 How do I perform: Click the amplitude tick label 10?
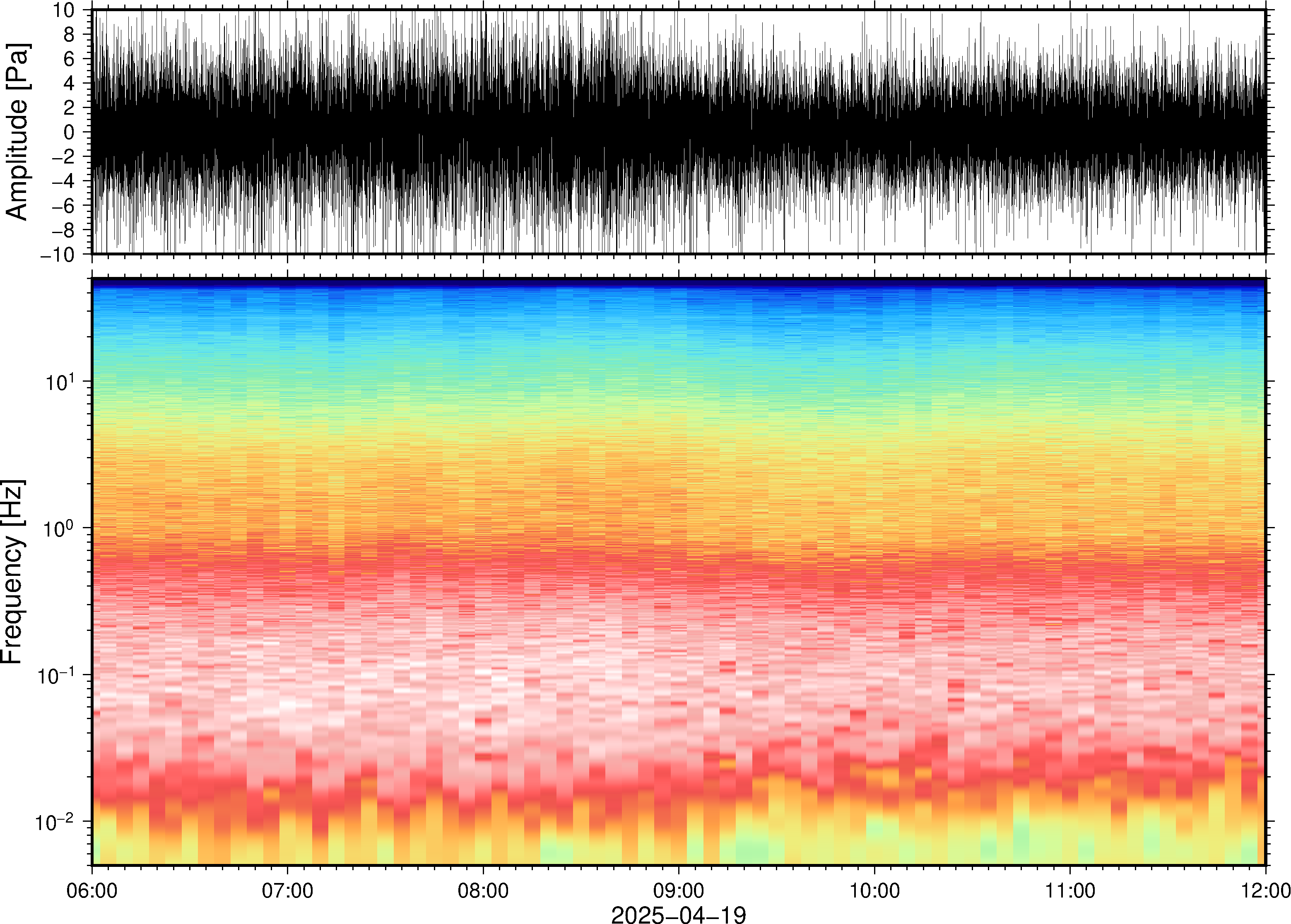coord(64,10)
